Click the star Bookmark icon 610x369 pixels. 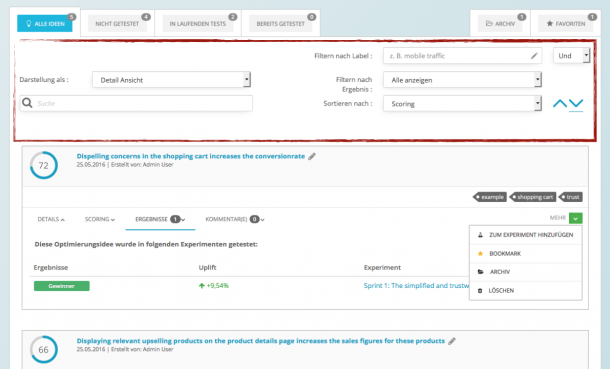pyautogui.click(x=480, y=254)
